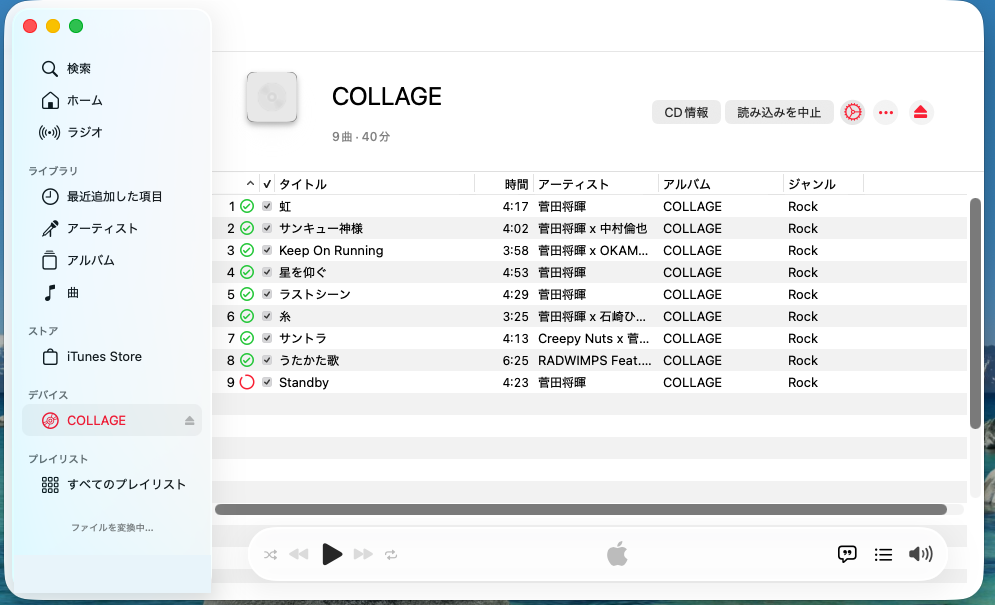Skip to previous track
The height and width of the screenshot is (605, 995).
299,554
